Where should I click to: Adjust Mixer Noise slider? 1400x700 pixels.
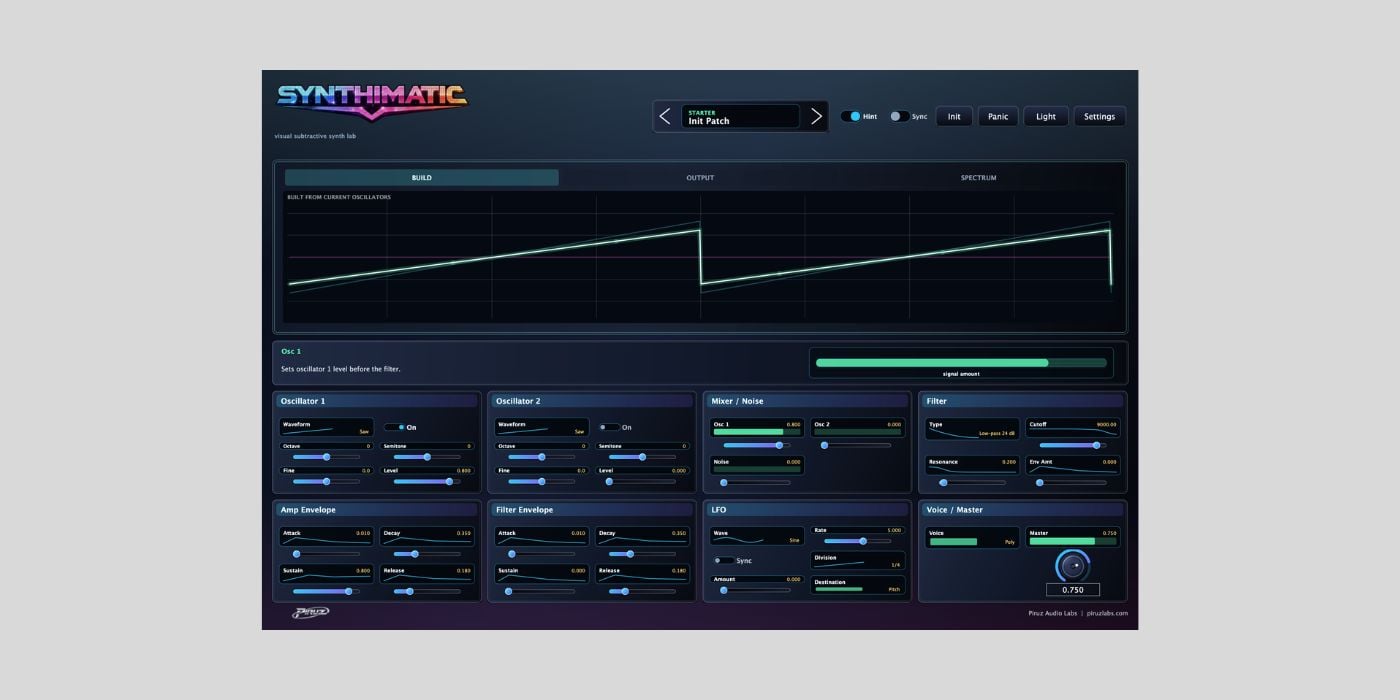[x=757, y=482]
